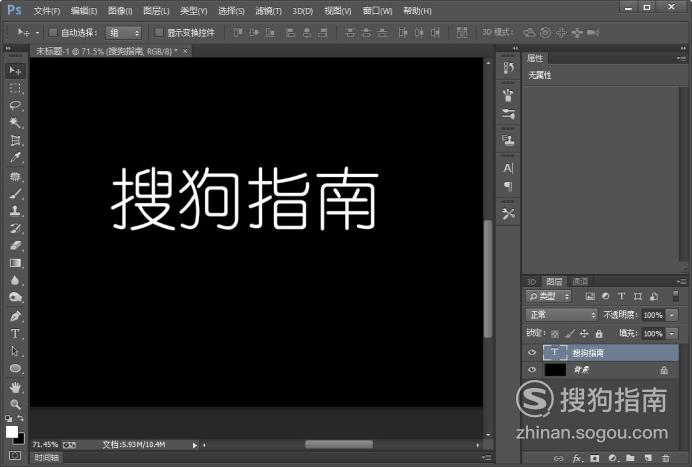Select the Move tool in toolbox
Screen dimensions: 692x467
[x=15, y=71]
